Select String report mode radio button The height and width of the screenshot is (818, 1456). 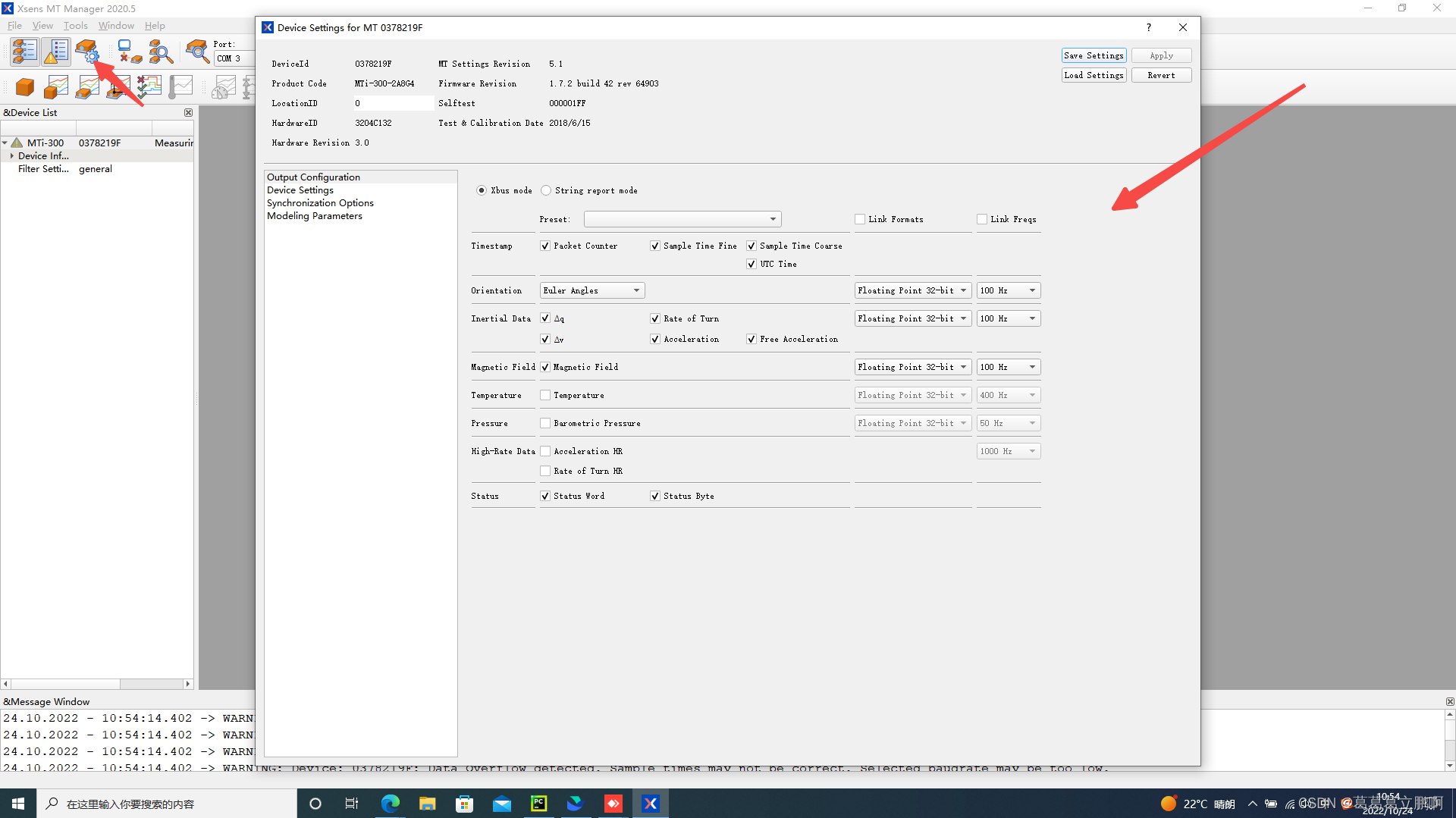[x=546, y=190]
